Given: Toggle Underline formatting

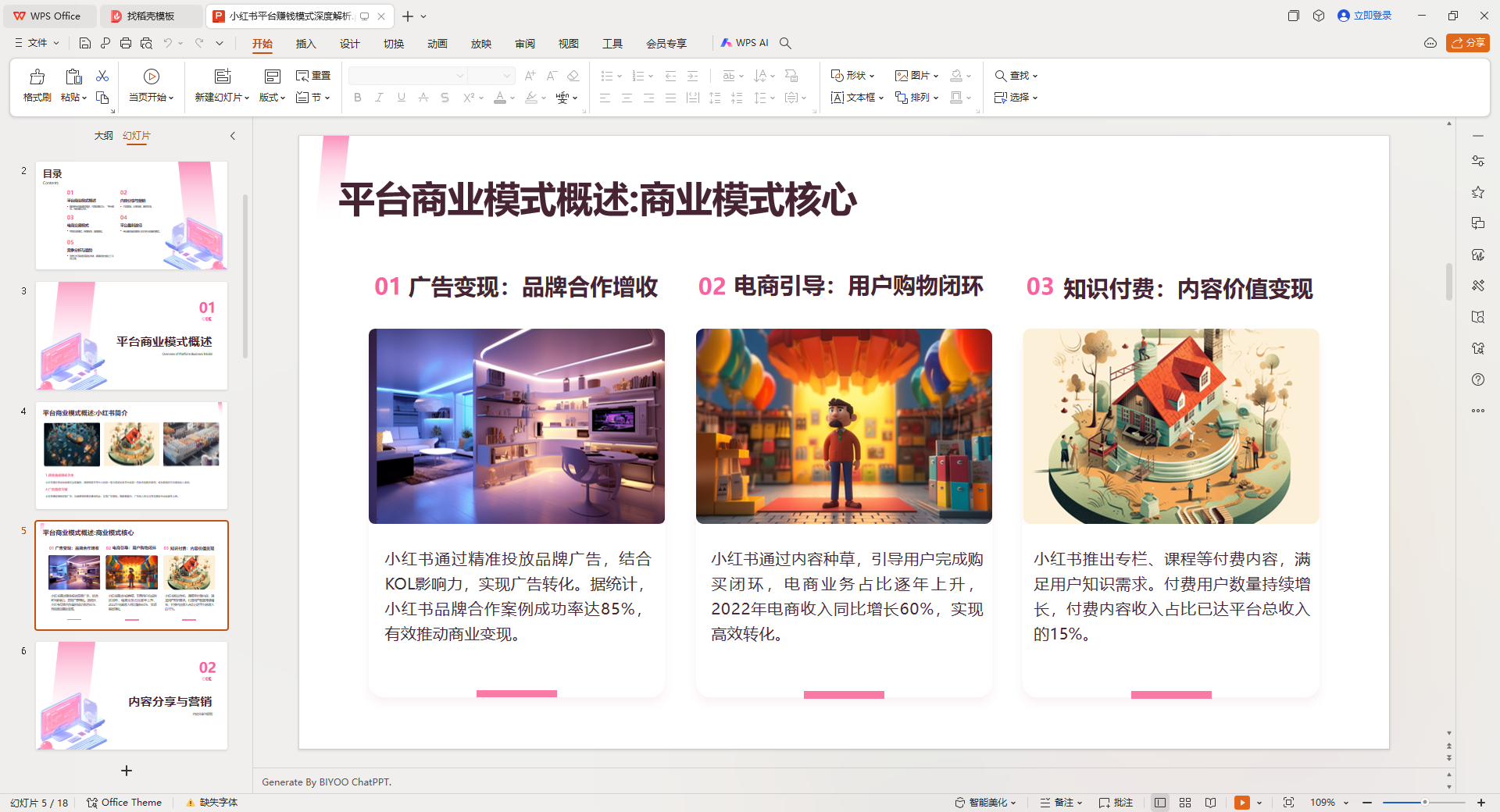Looking at the screenshot, I should point(401,98).
